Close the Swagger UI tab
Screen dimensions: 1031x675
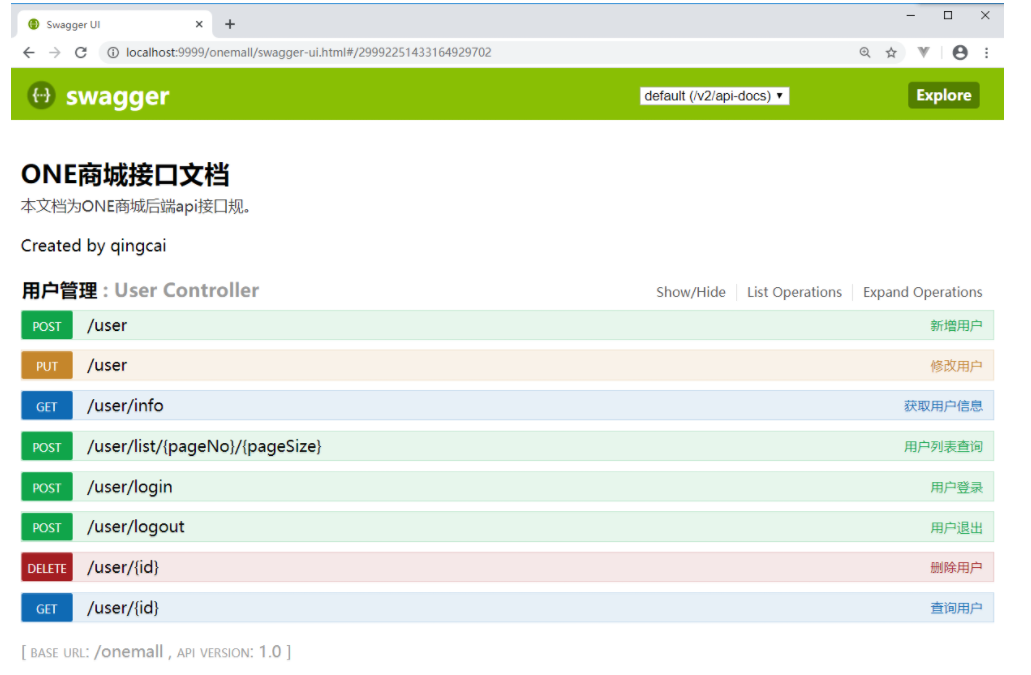(199, 24)
